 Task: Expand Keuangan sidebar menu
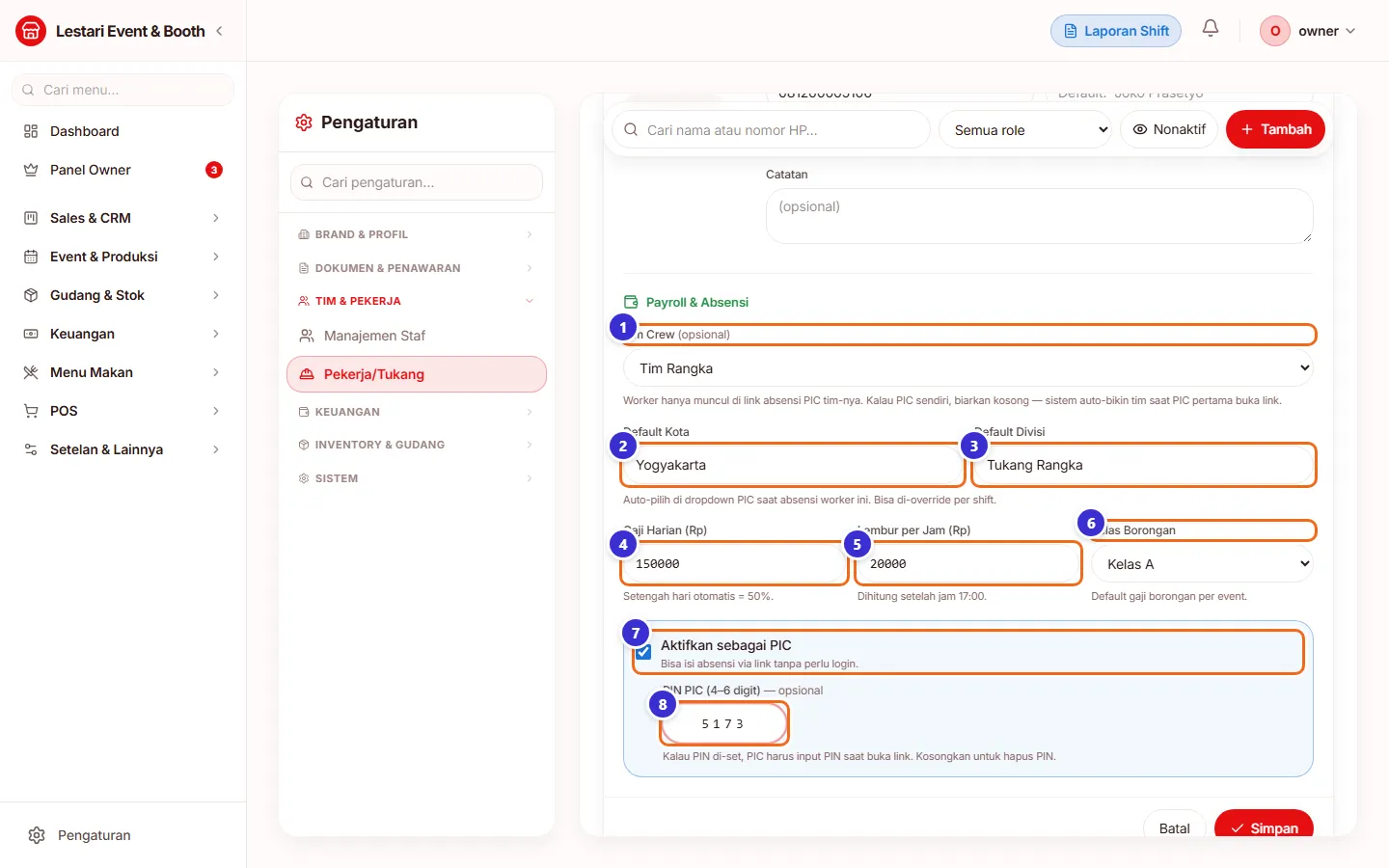point(123,334)
